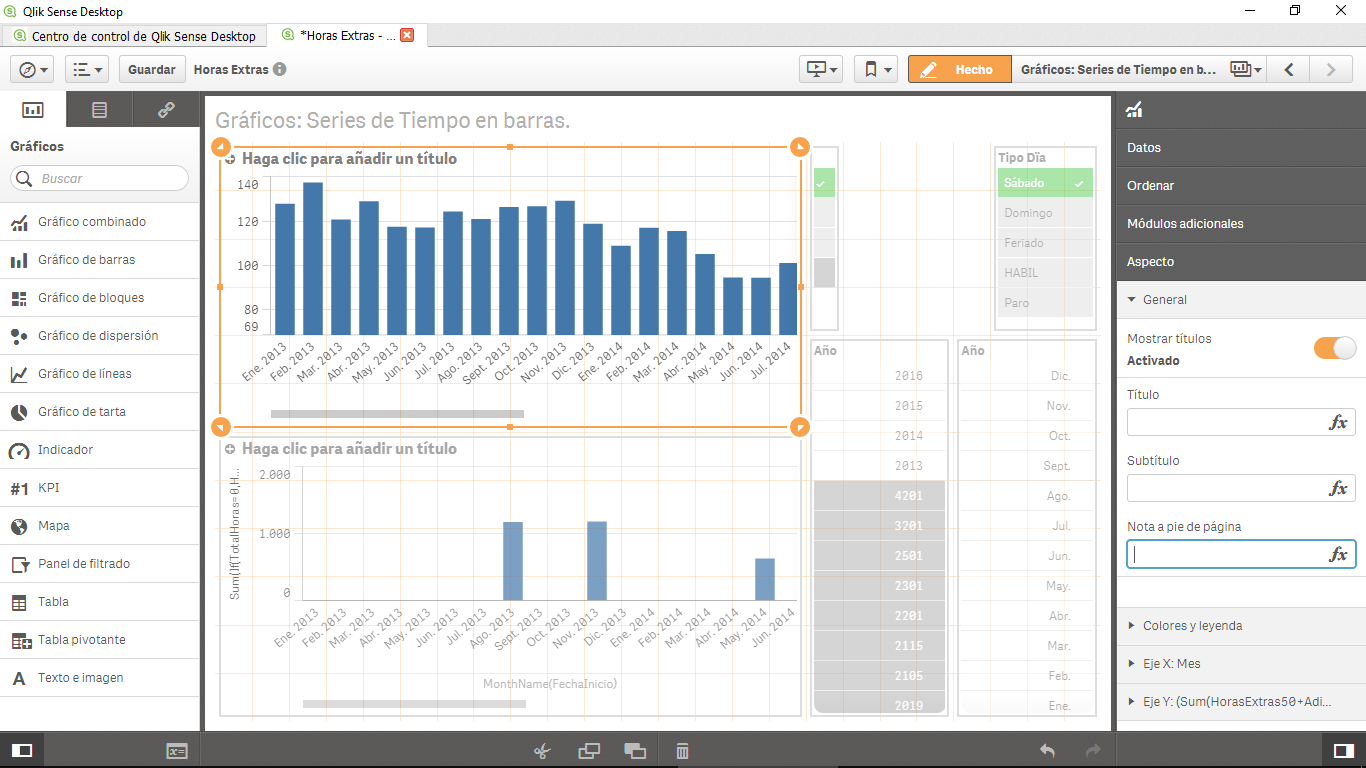Image resolution: width=1366 pixels, height=768 pixels.
Task: Click the copy icon in bottom toolbar
Action: coord(589,751)
